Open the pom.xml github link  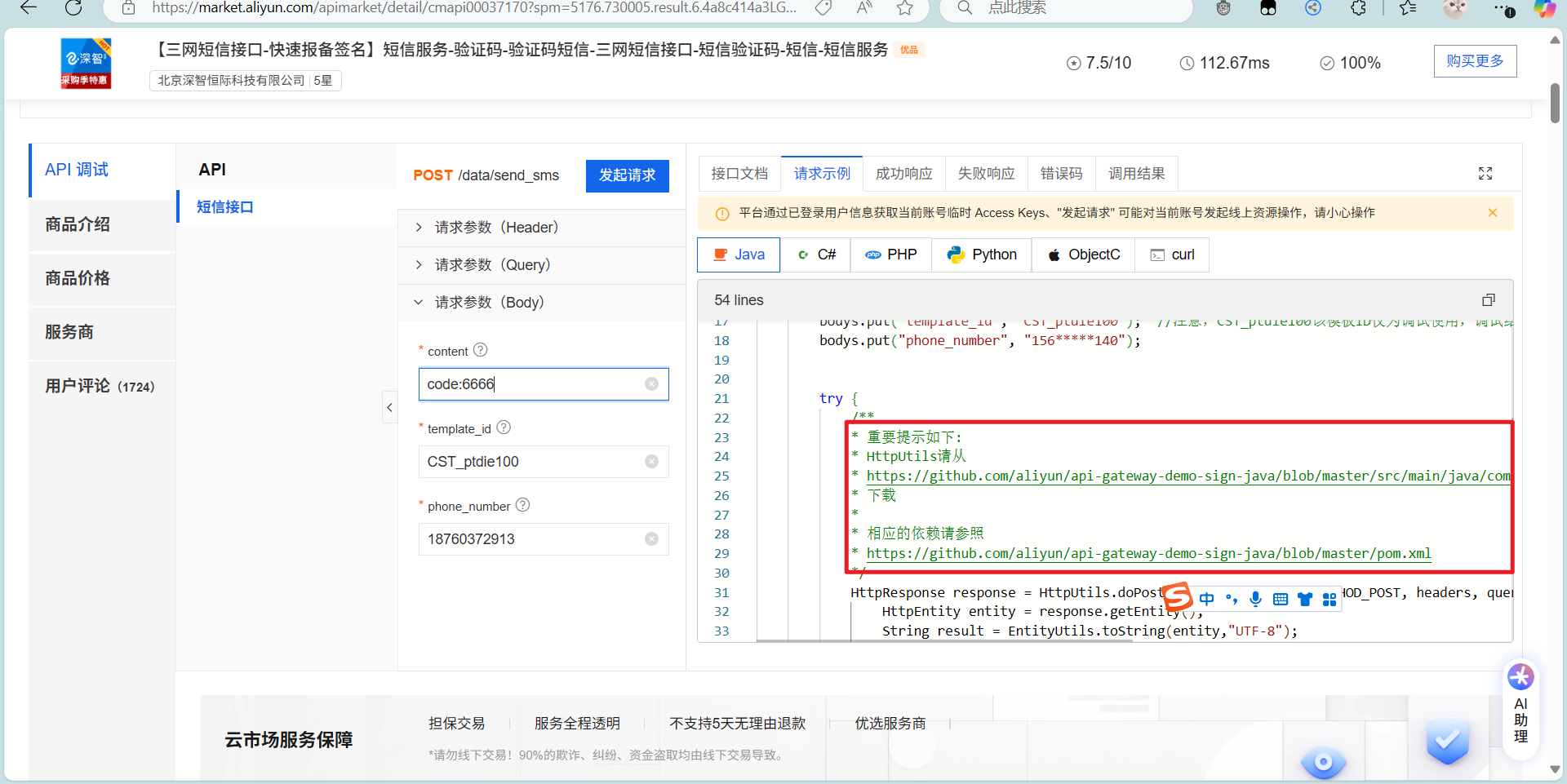tap(1148, 553)
